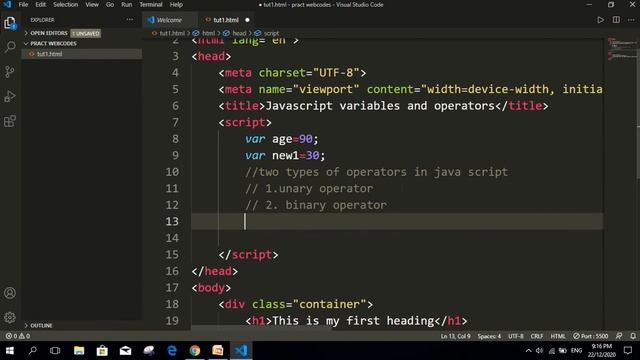
Task: Open the Mail app on the taskbar
Action: pyautogui.click(x=125, y=351)
